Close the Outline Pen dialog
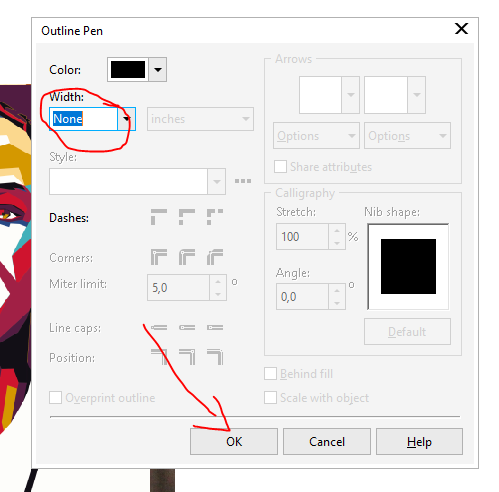The image size is (499, 492). pyautogui.click(x=461, y=29)
